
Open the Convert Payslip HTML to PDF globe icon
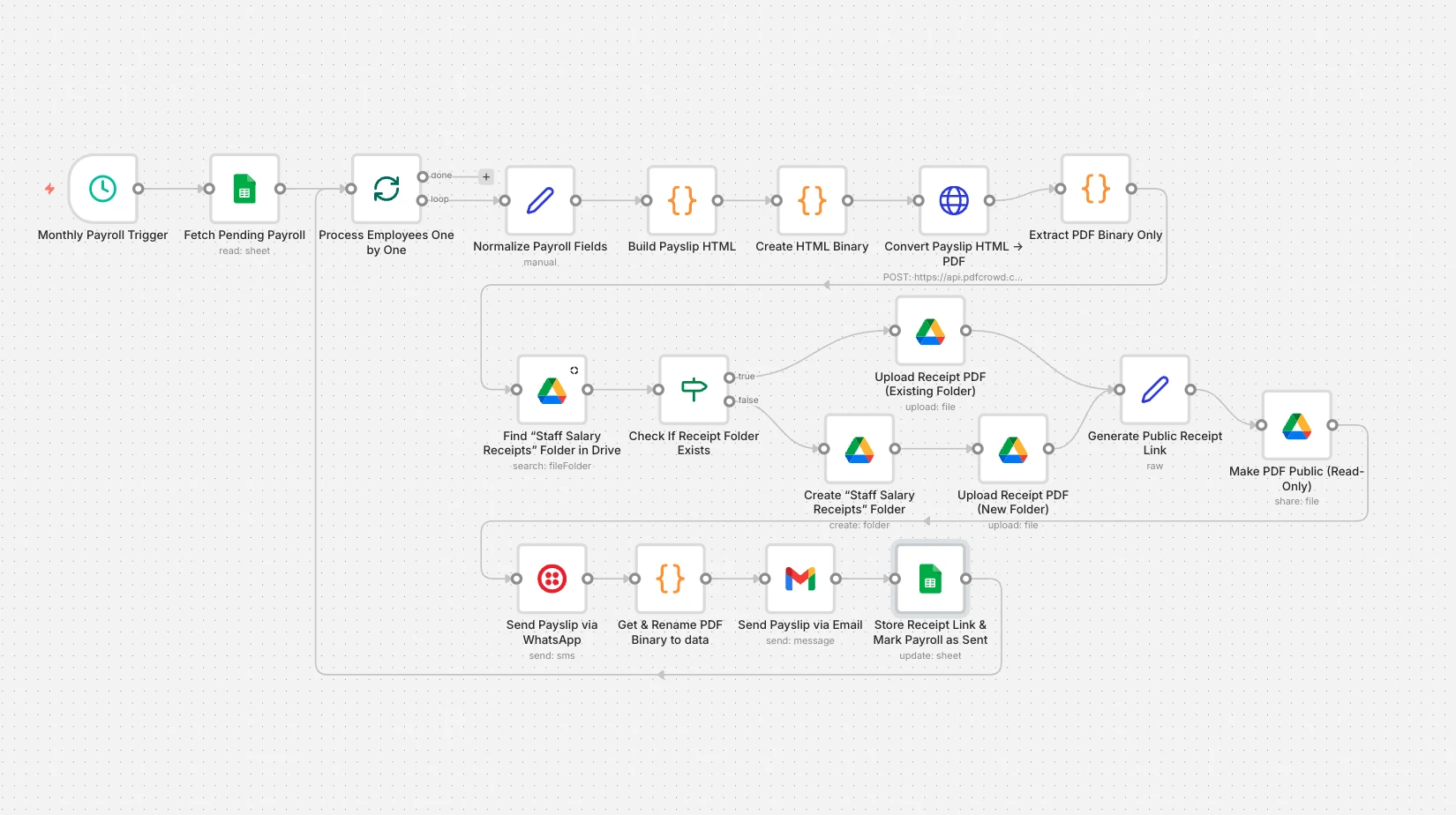(x=953, y=201)
